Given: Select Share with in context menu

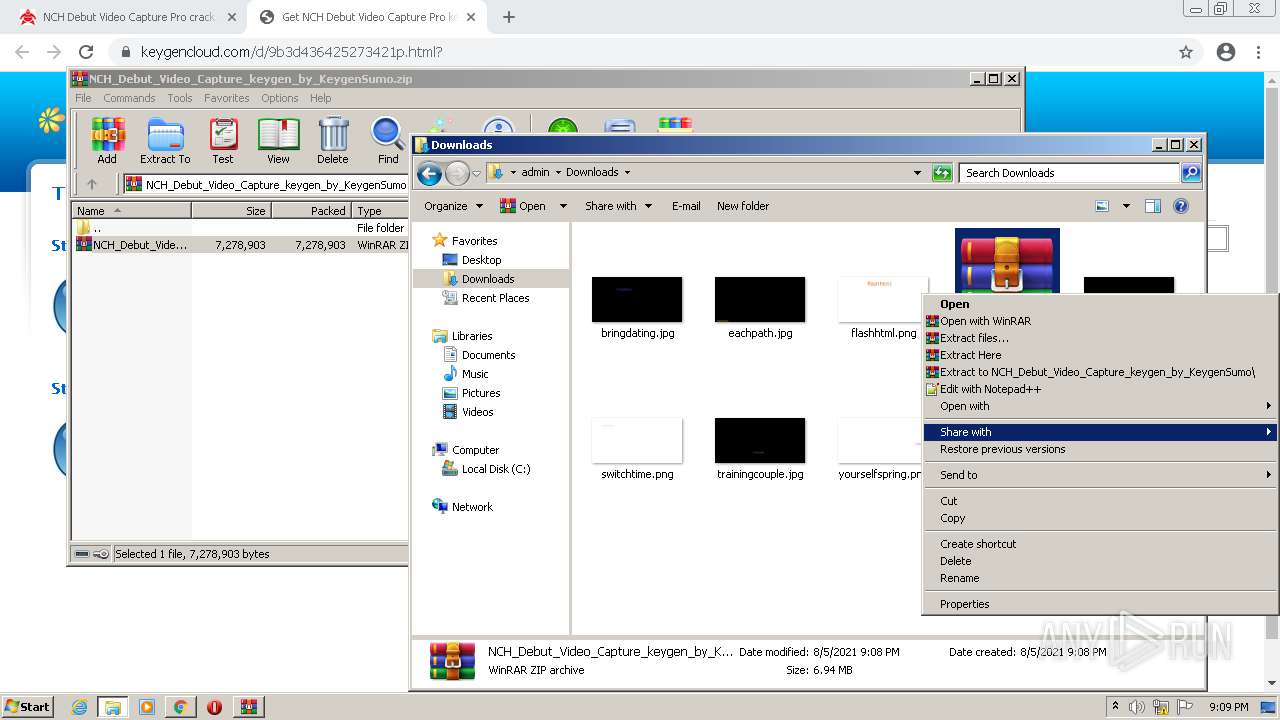Looking at the screenshot, I should coord(1100,432).
